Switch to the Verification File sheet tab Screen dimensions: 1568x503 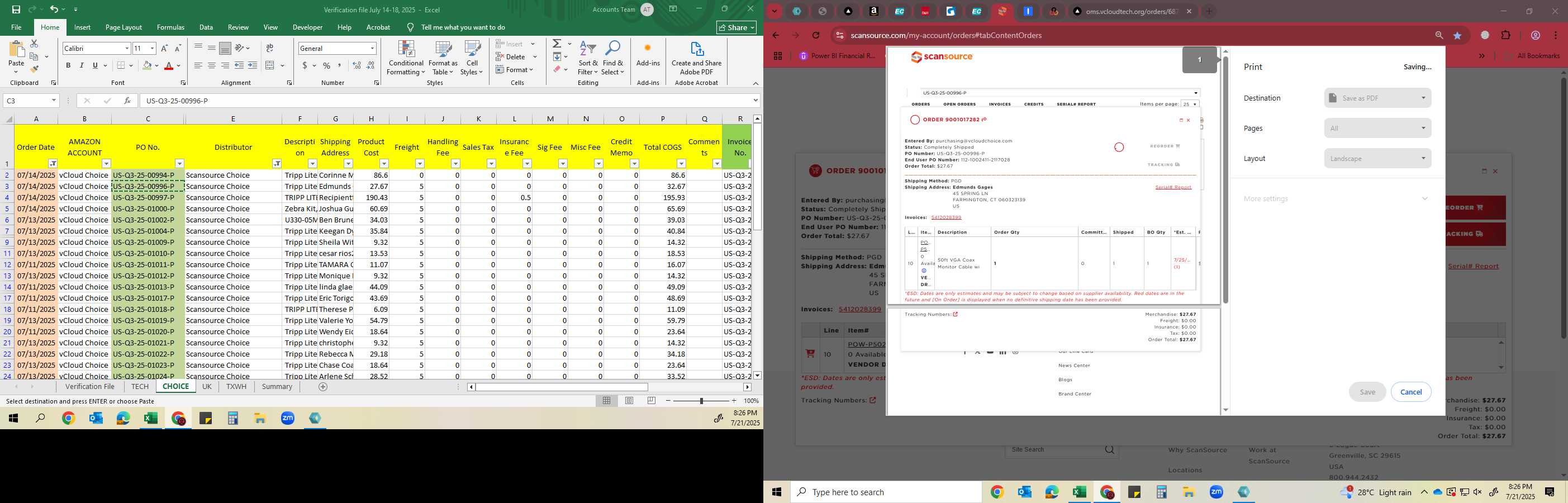90,387
